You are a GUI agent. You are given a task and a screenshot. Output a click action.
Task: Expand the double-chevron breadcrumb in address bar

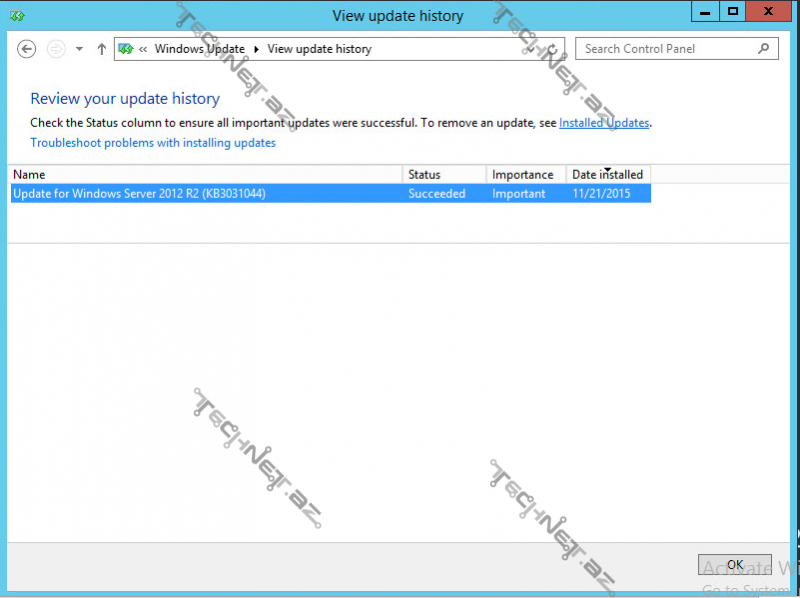[x=144, y=49]
